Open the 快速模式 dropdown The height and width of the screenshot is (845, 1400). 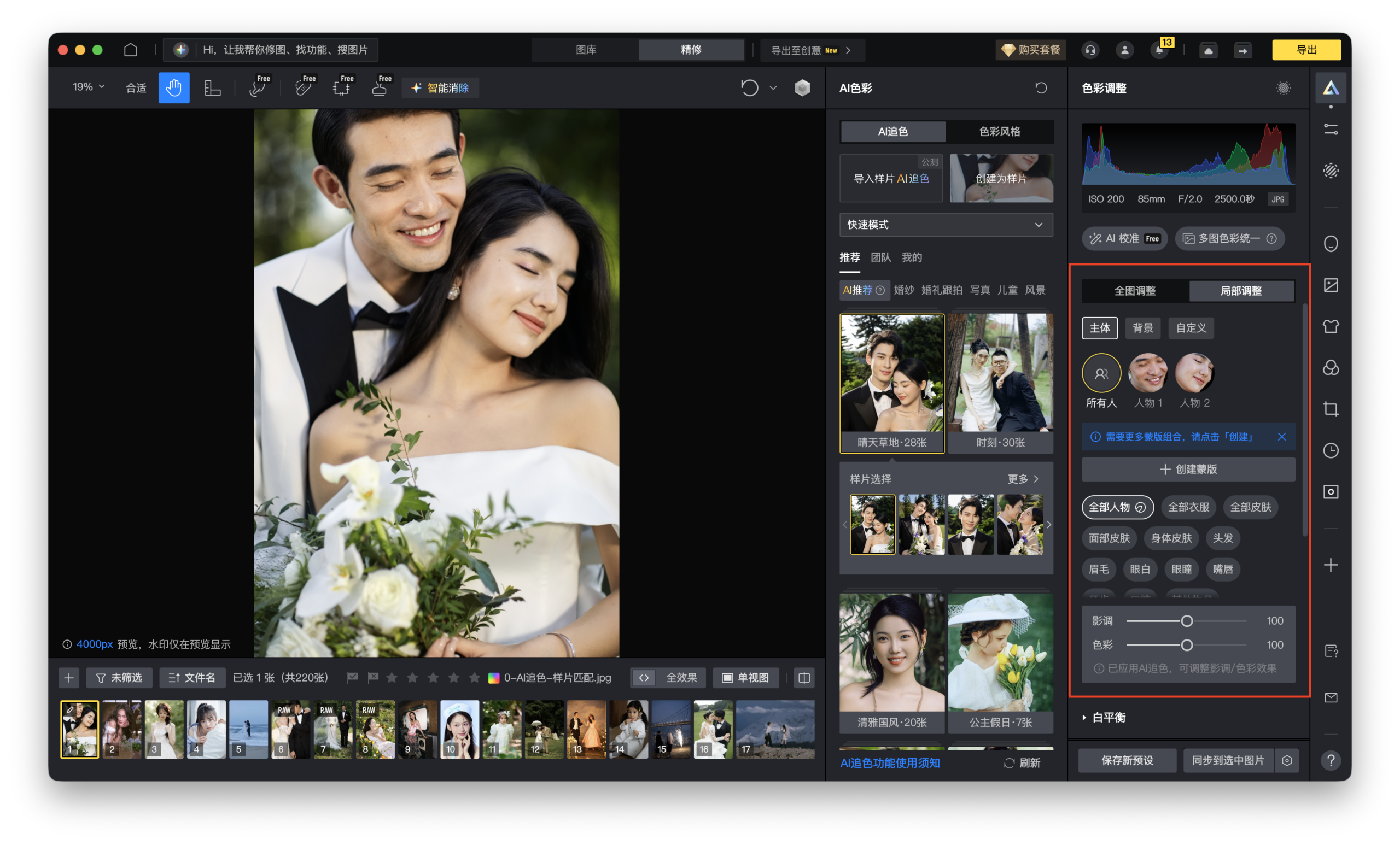(946, 225)
